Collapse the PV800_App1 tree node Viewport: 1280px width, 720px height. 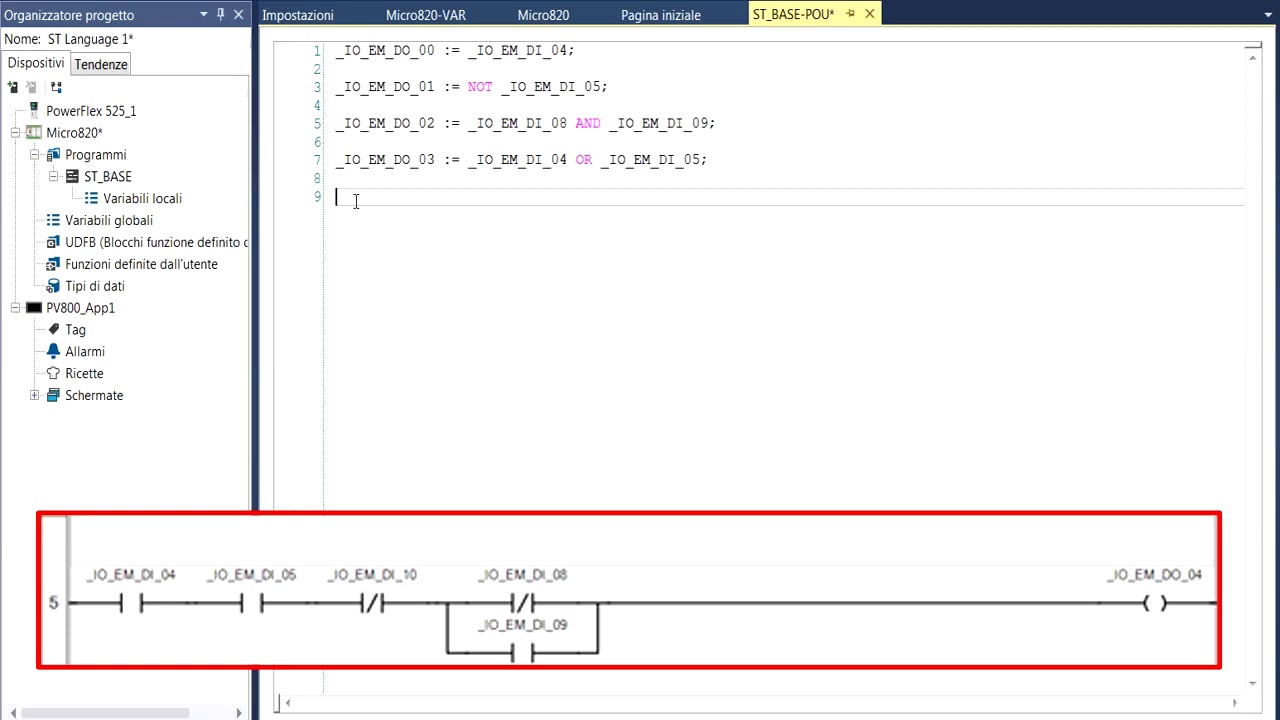click(x=16, y=308)
